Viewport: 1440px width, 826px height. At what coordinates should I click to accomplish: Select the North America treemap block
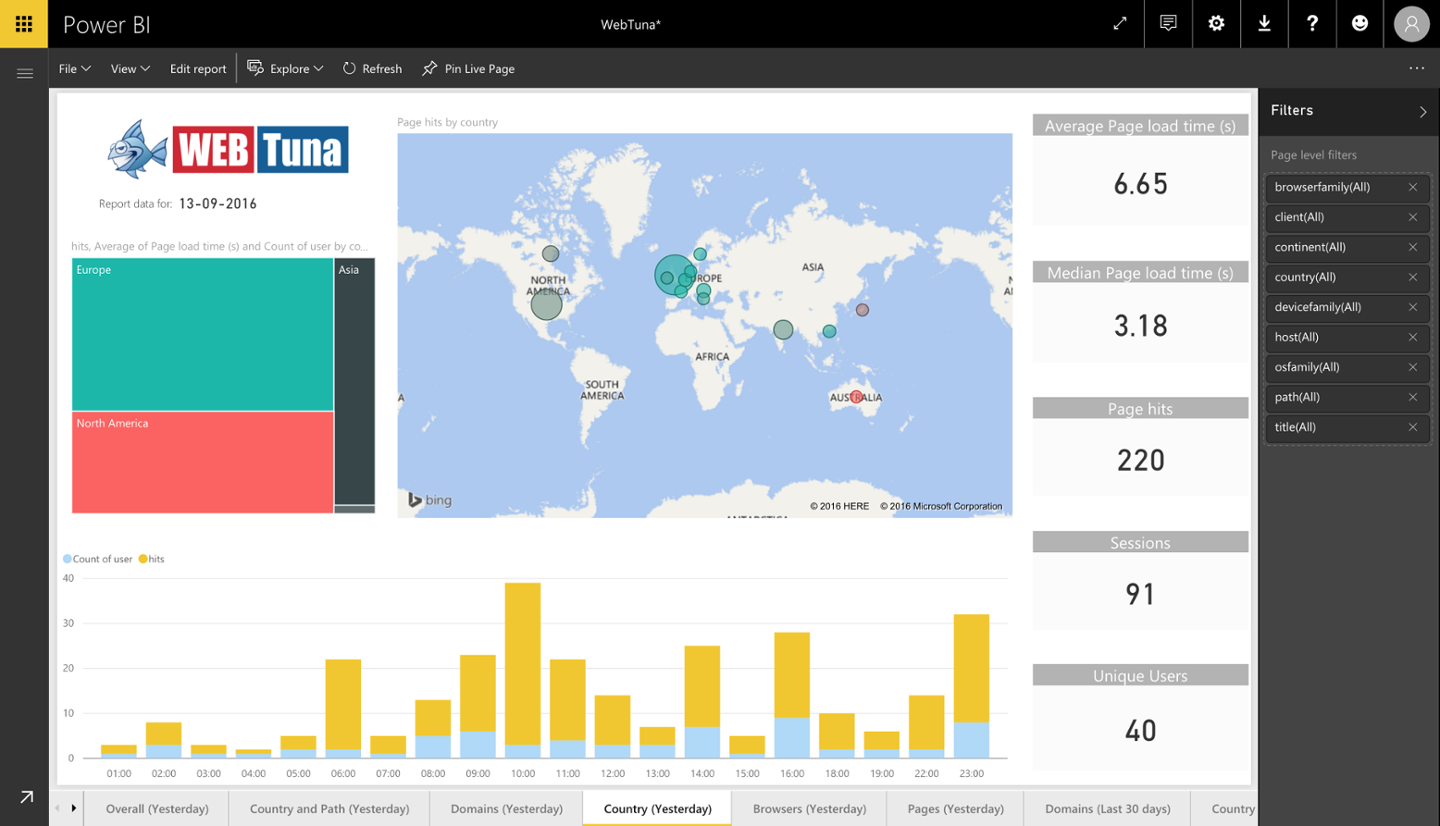202,462
